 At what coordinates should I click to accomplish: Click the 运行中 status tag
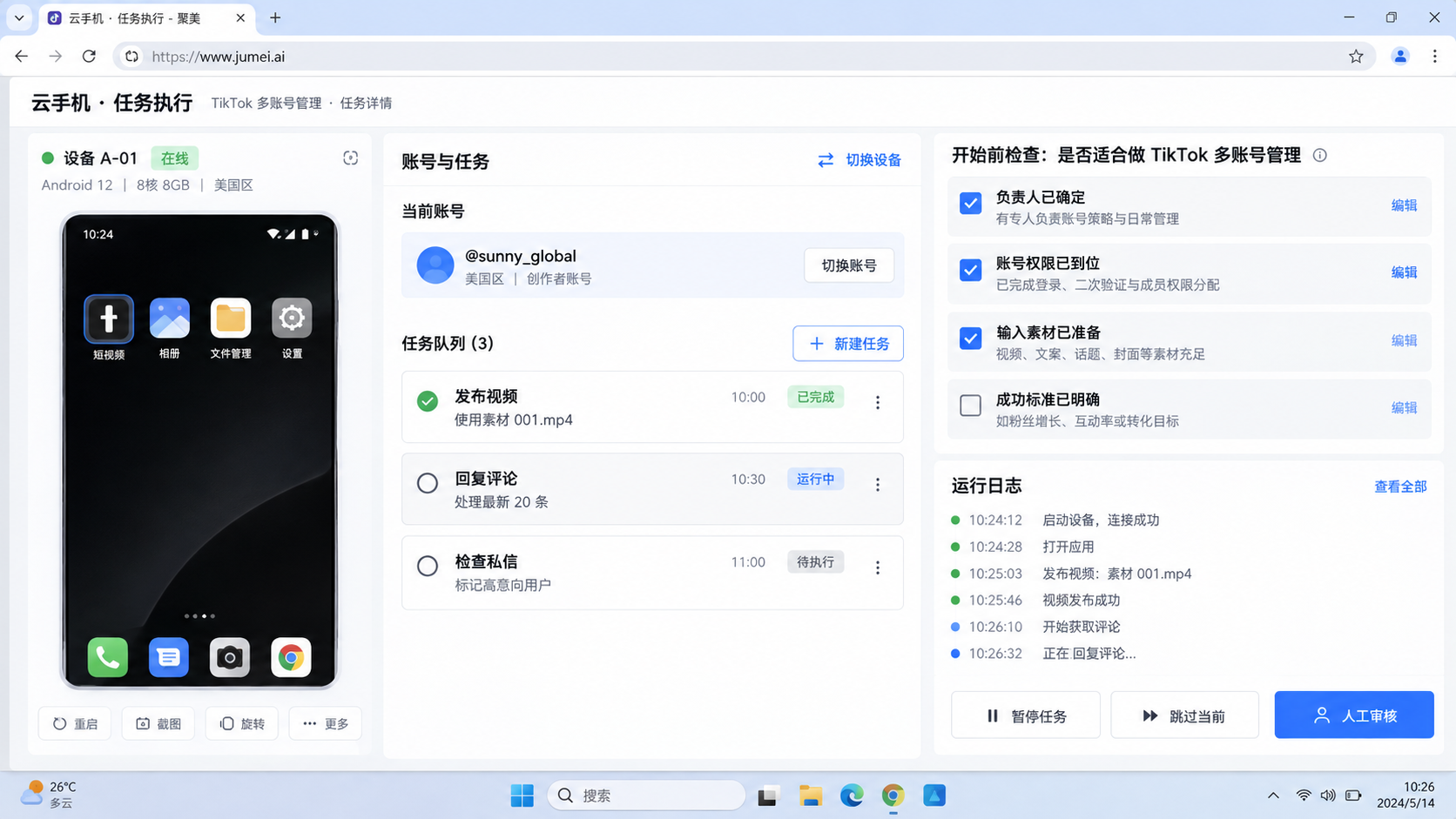[x=815, y=480]
